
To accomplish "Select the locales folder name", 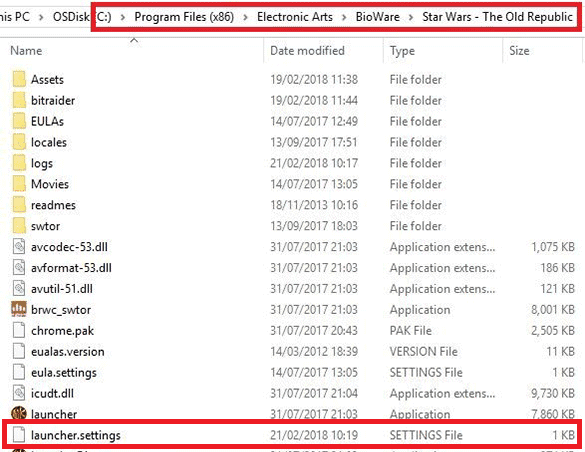I will 49,142.
